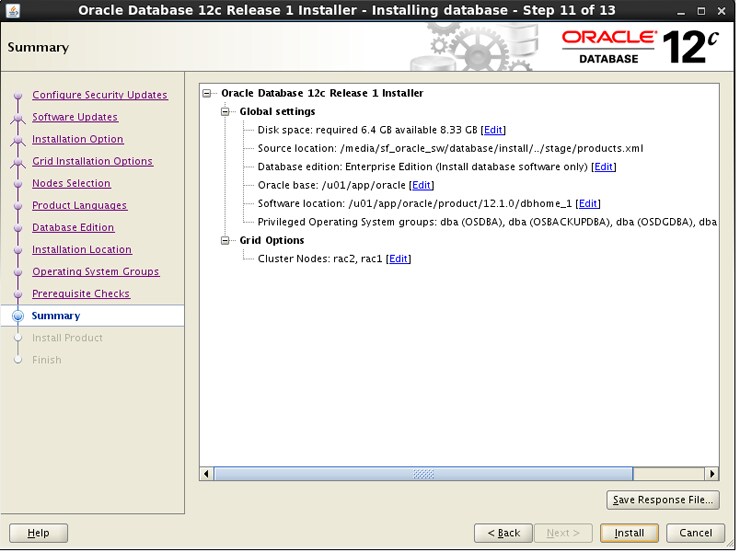Click the Install button

pyautogui.click(x=629, y=534)
